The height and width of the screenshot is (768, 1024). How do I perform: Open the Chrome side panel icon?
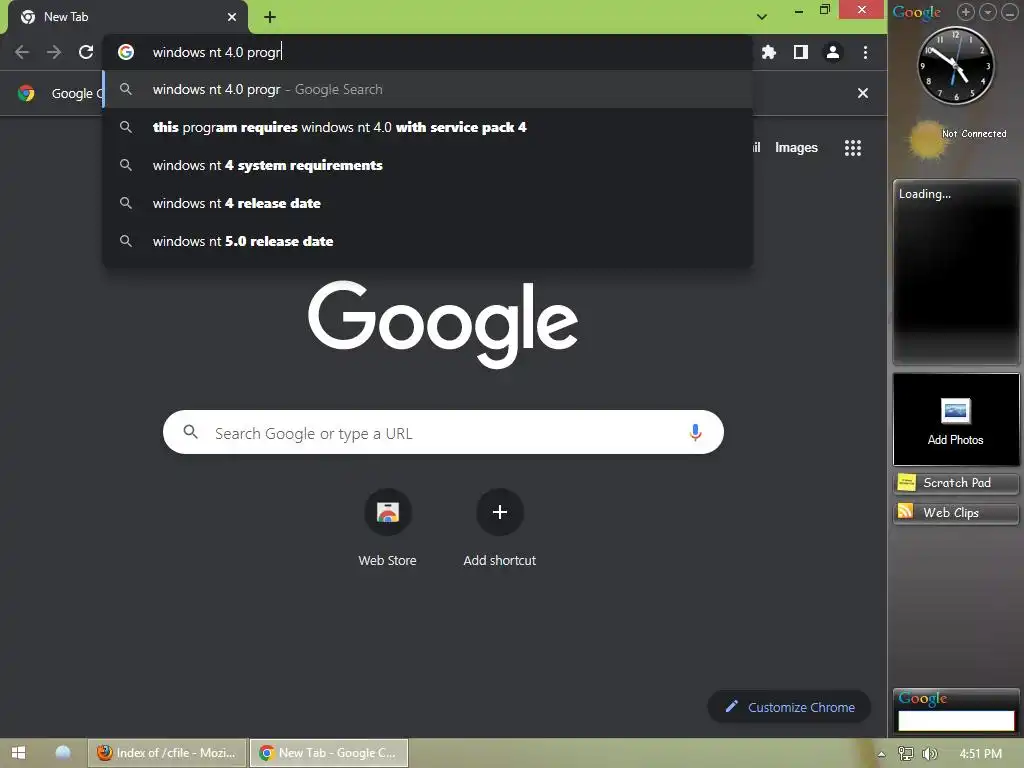801,52
